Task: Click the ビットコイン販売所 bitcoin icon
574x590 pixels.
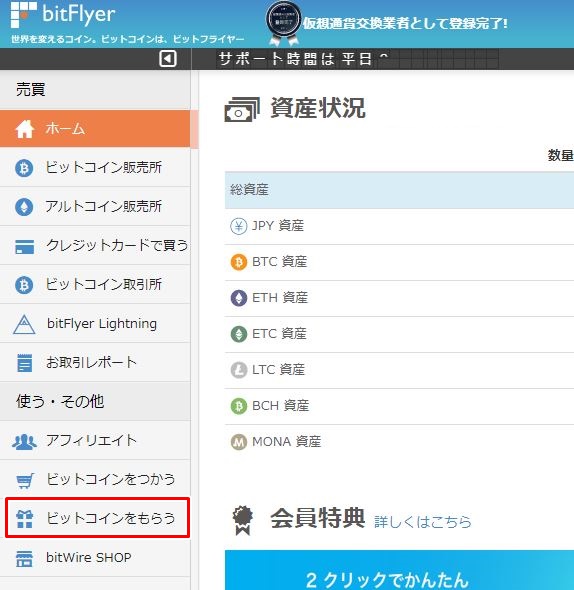Action: 24,168
